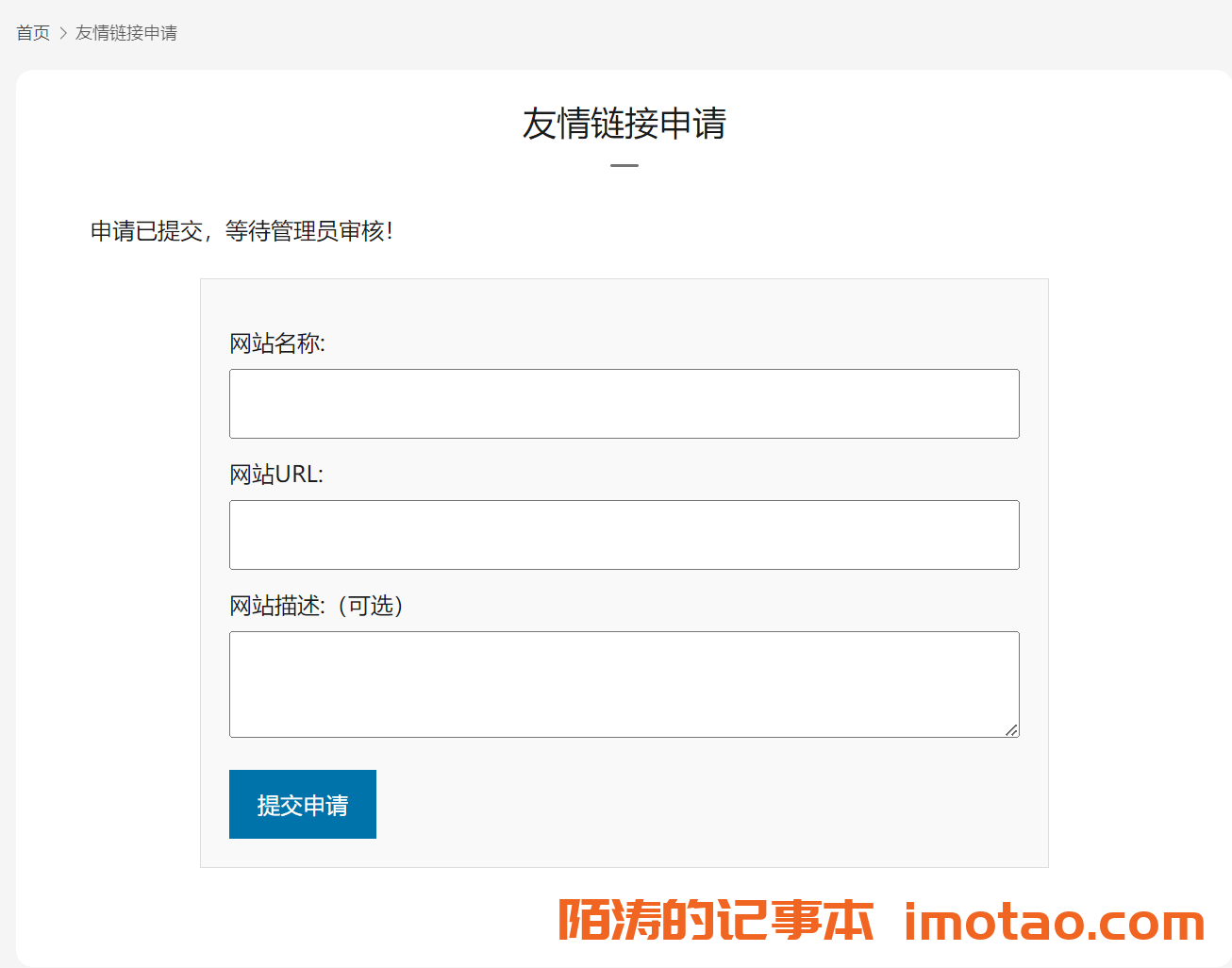Screen dimensions: 1232x968
Task: Grab the textarea resize handle
Action: pyautogui.click(x=1011, y=729)
